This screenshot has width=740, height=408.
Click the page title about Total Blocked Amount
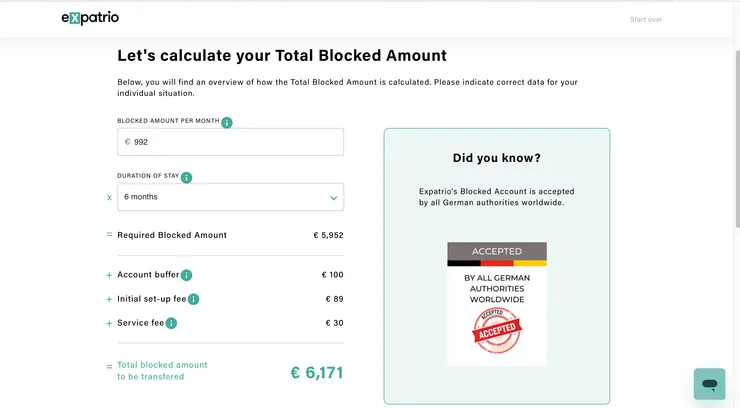(282, 56)
